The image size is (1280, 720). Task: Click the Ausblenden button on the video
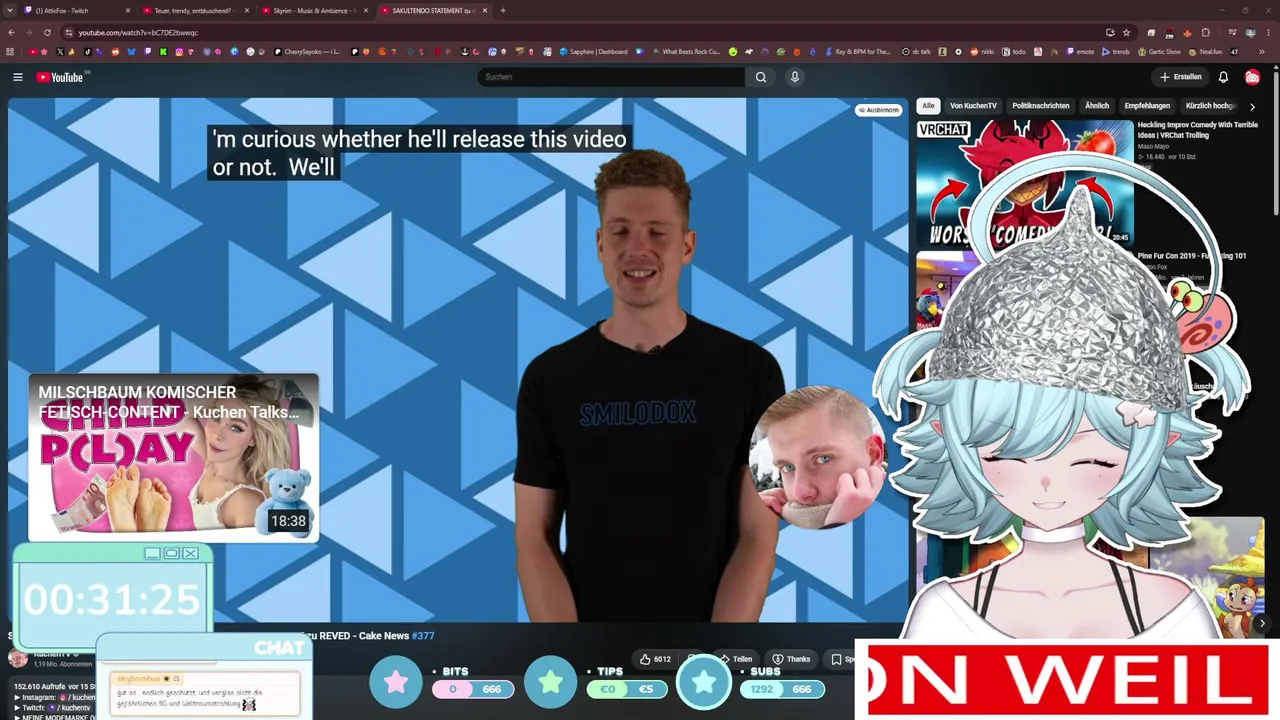click(878, 110)
